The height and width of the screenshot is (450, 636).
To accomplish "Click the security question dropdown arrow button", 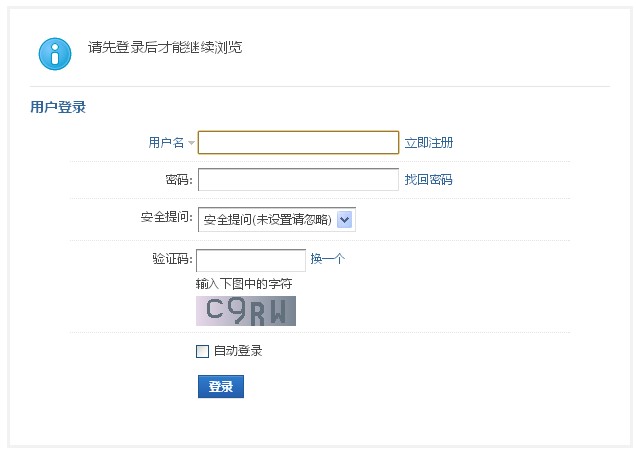I will click(346, 219).
